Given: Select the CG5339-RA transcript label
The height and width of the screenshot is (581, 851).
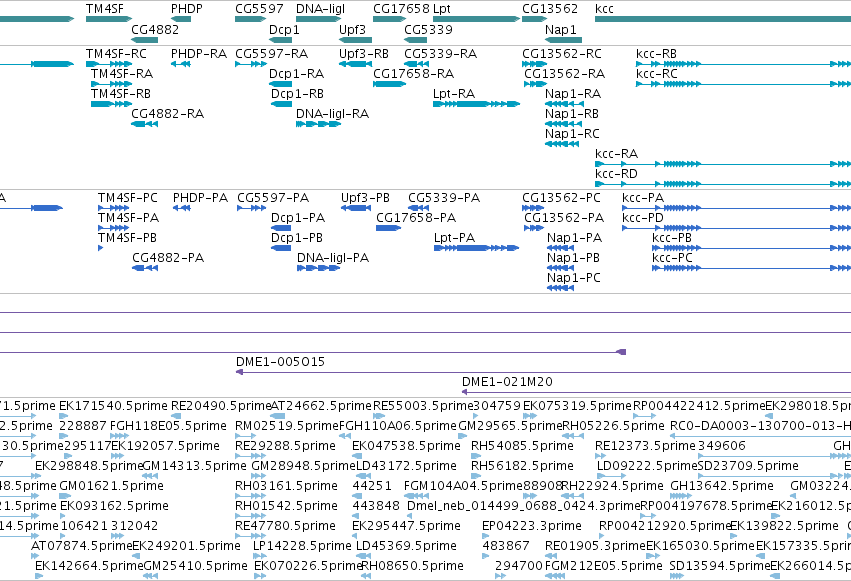Looking at the screenshot, I should click(x=441, y=54).
